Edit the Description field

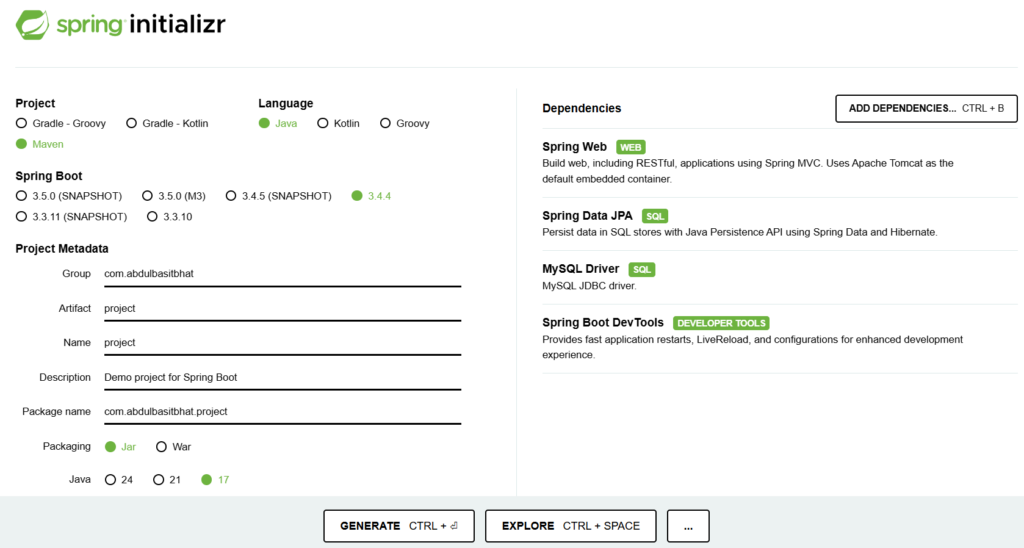283,378
